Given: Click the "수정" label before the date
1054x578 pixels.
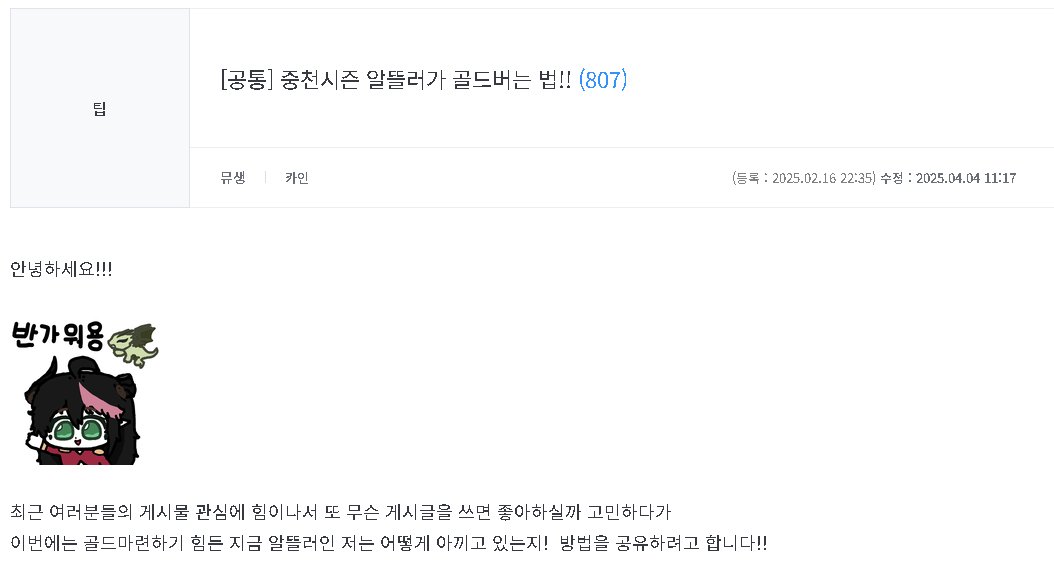Looking at the screenshot, I should coord(891,178).
